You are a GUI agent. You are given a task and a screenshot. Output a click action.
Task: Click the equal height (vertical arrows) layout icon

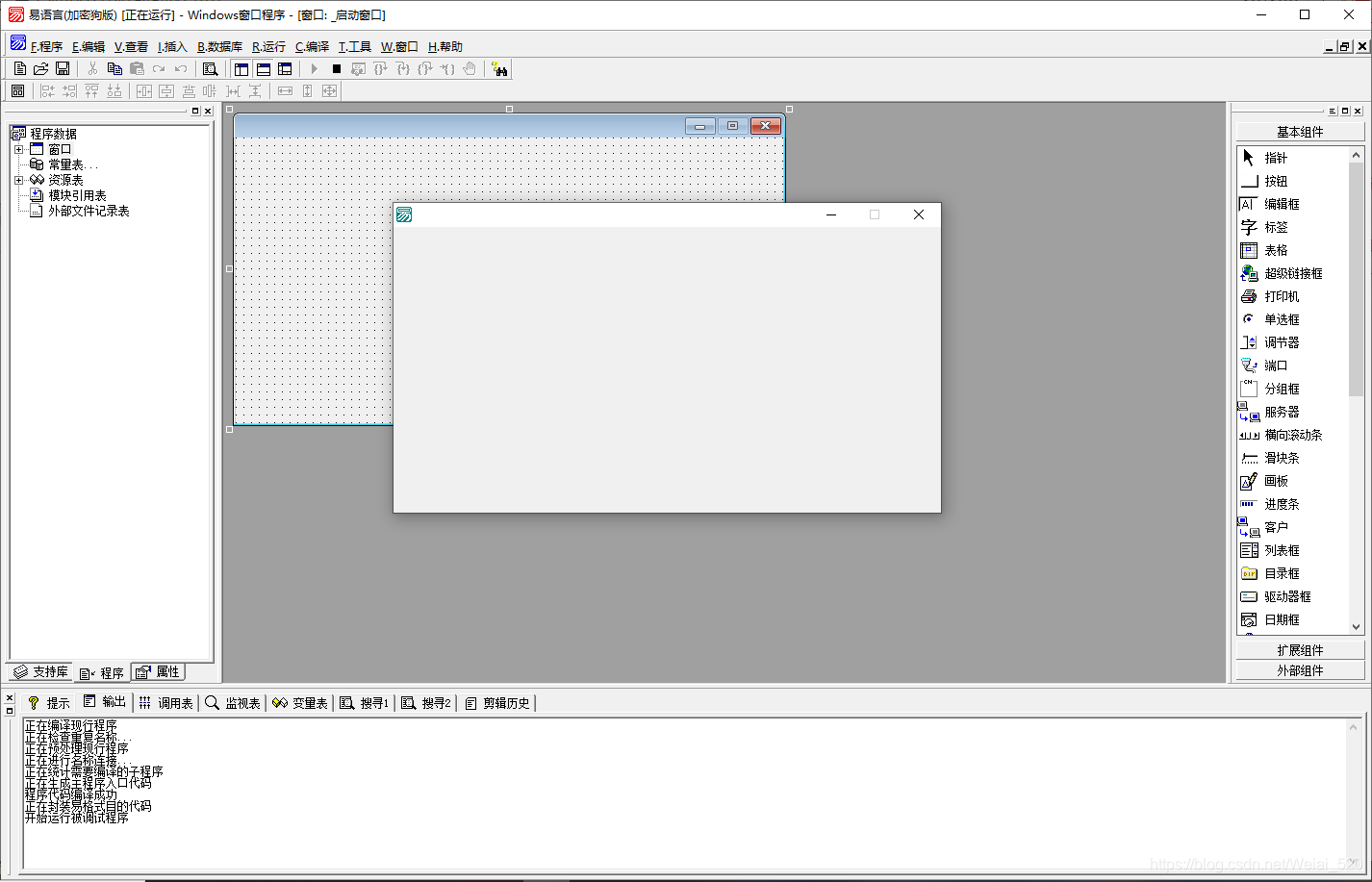pyautogui.click(x=307, y=91)
